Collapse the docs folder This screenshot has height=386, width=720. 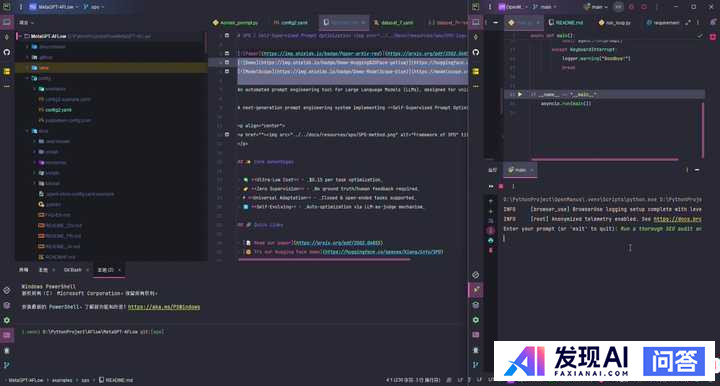(28, 131)
